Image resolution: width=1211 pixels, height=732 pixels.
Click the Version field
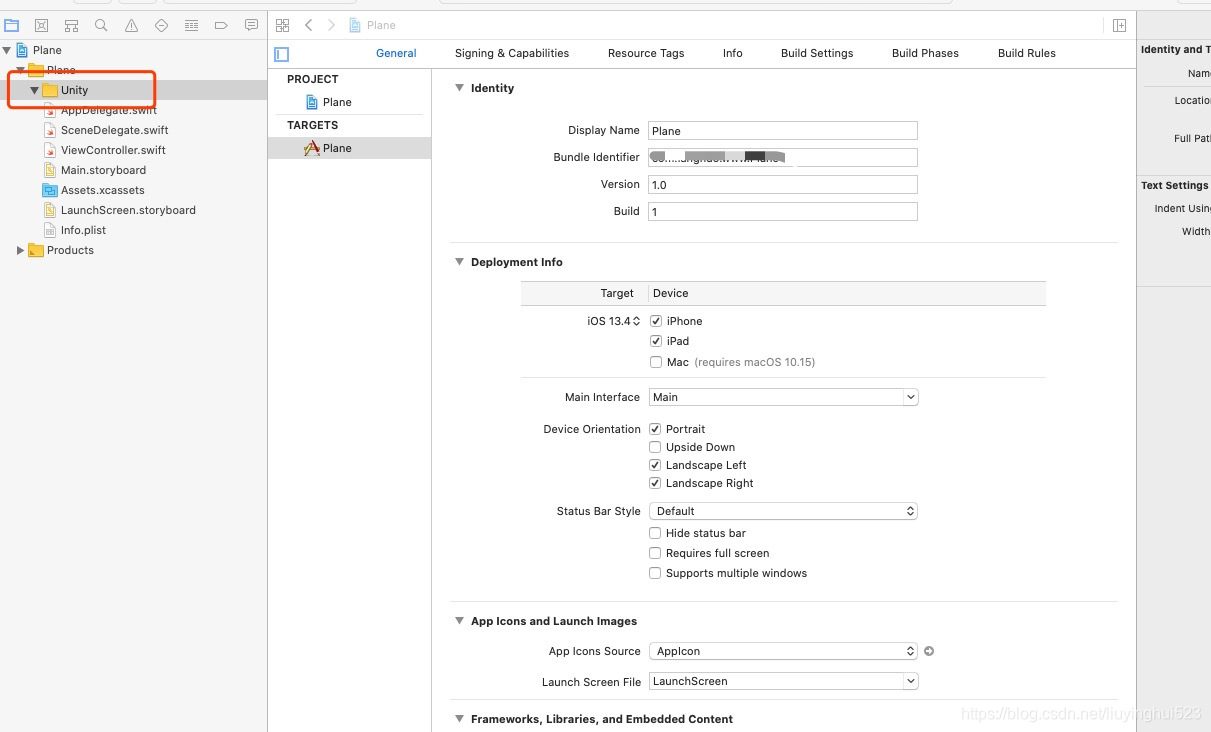point(783,185)
